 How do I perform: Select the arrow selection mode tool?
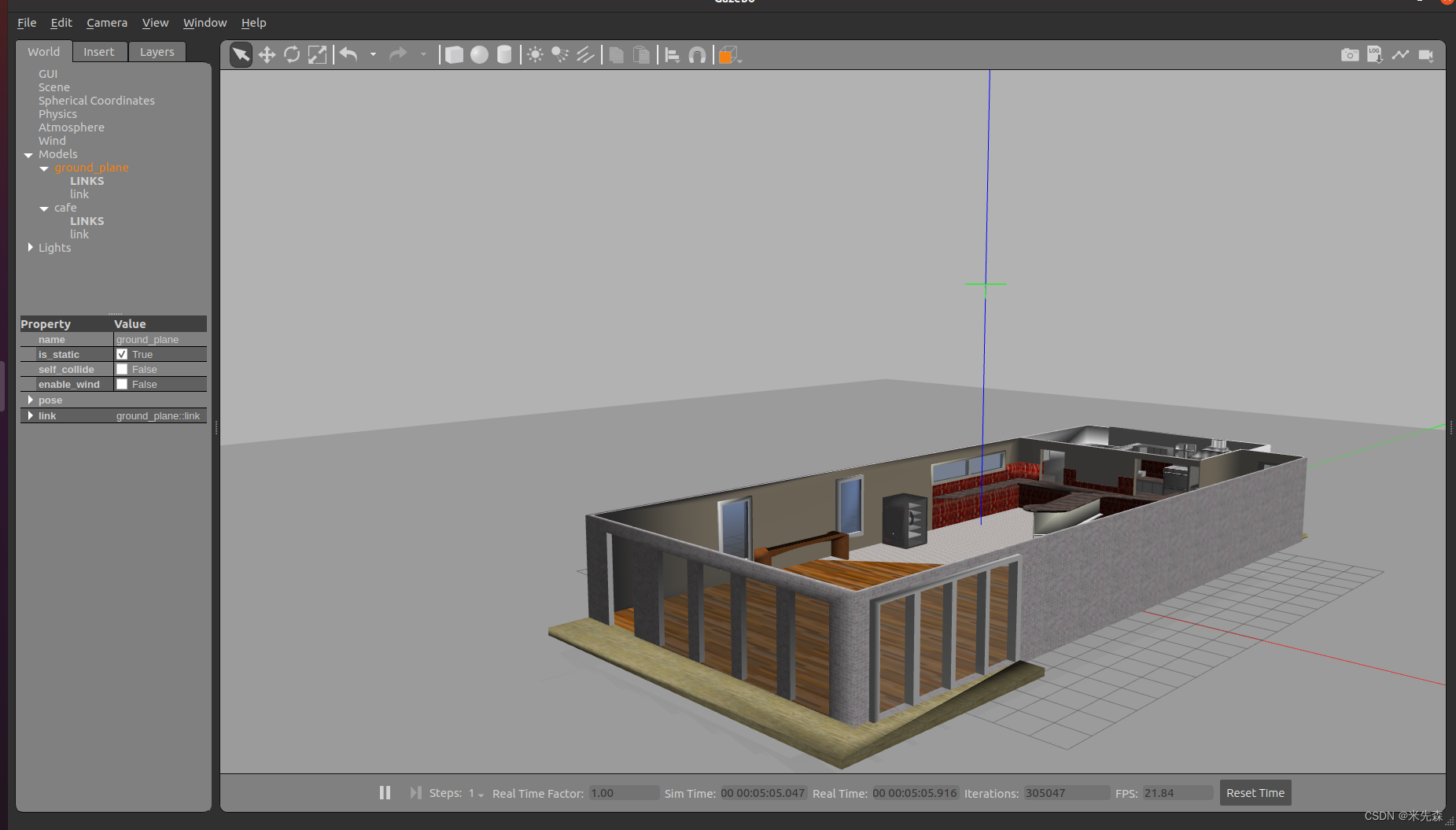[x=241, y=54]
